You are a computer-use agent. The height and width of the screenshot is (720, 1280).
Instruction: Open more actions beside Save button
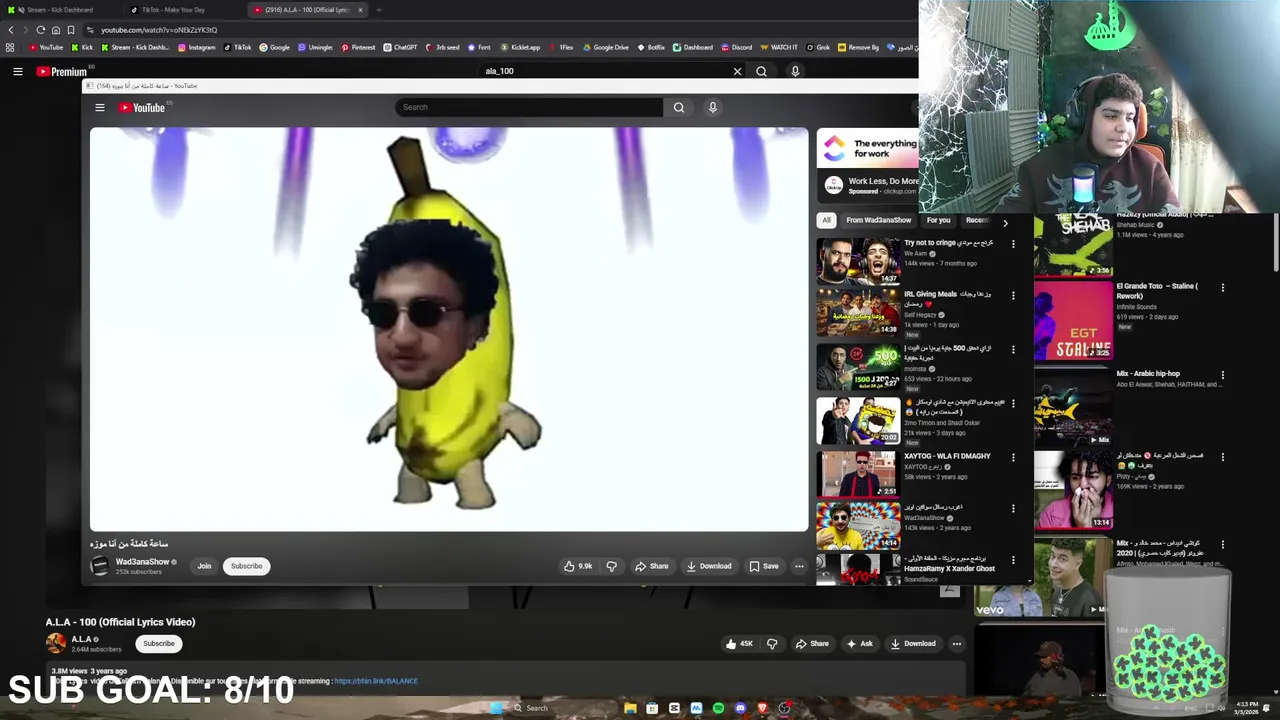799,566
